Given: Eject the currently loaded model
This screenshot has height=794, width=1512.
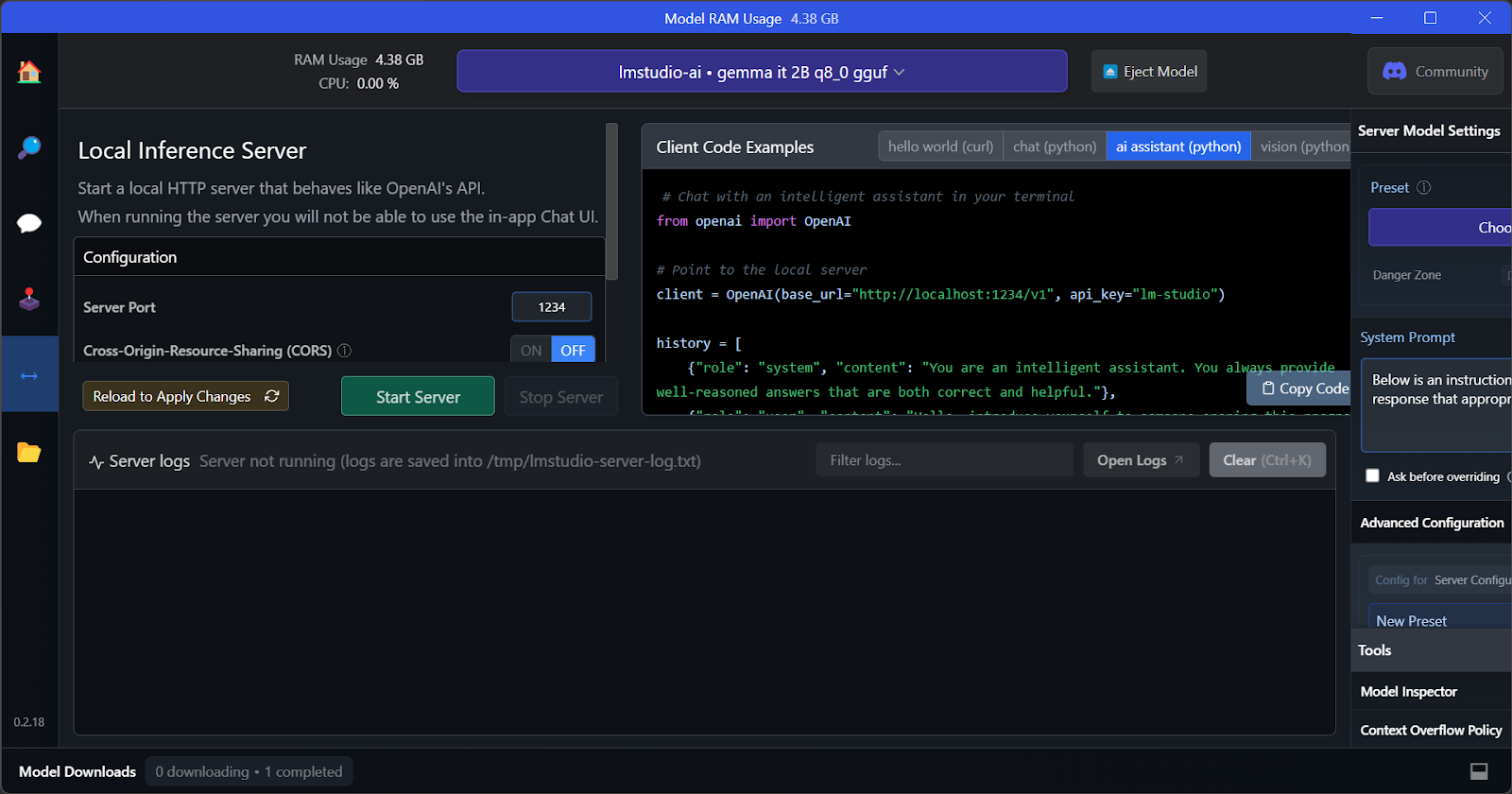Looking at the screenshot, I should coord(1149,72).
